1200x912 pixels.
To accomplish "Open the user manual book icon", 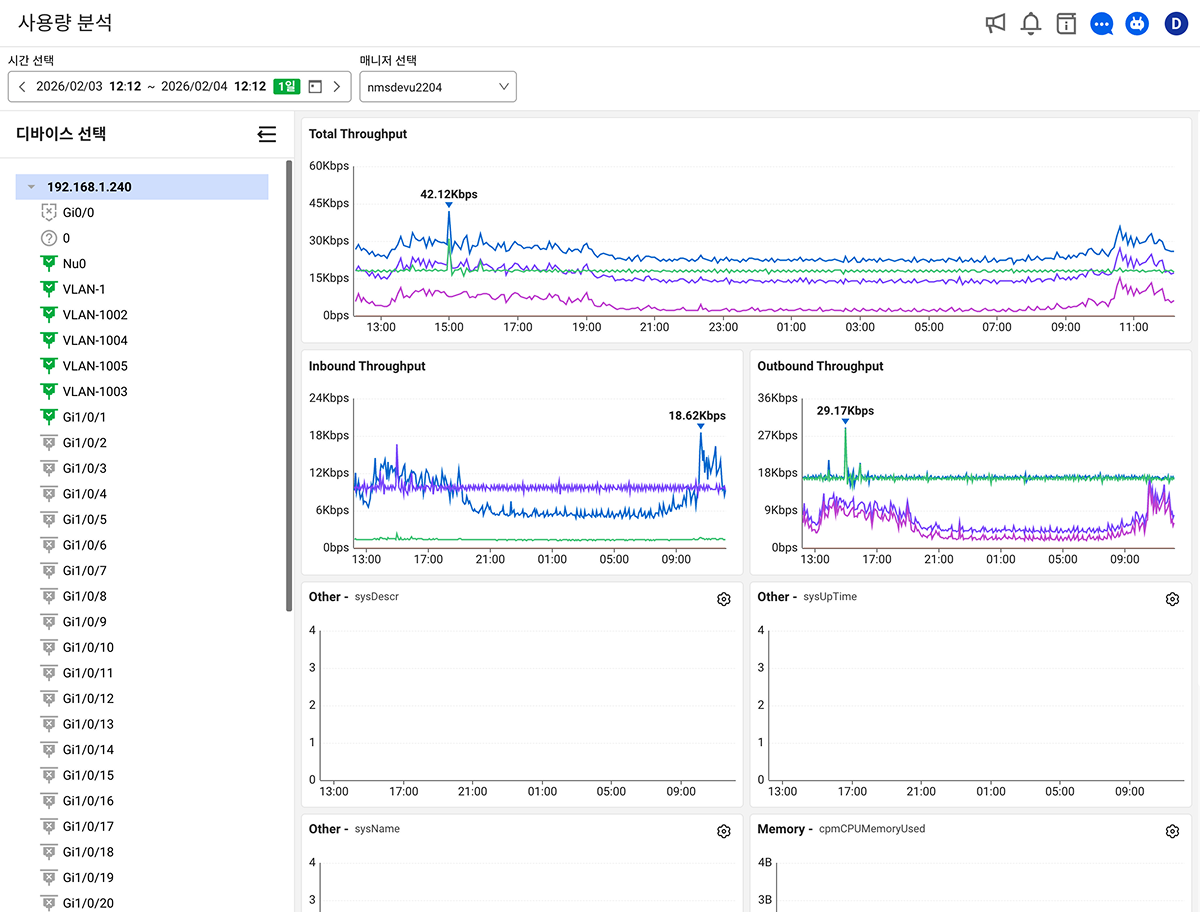I will [1066, 23].
